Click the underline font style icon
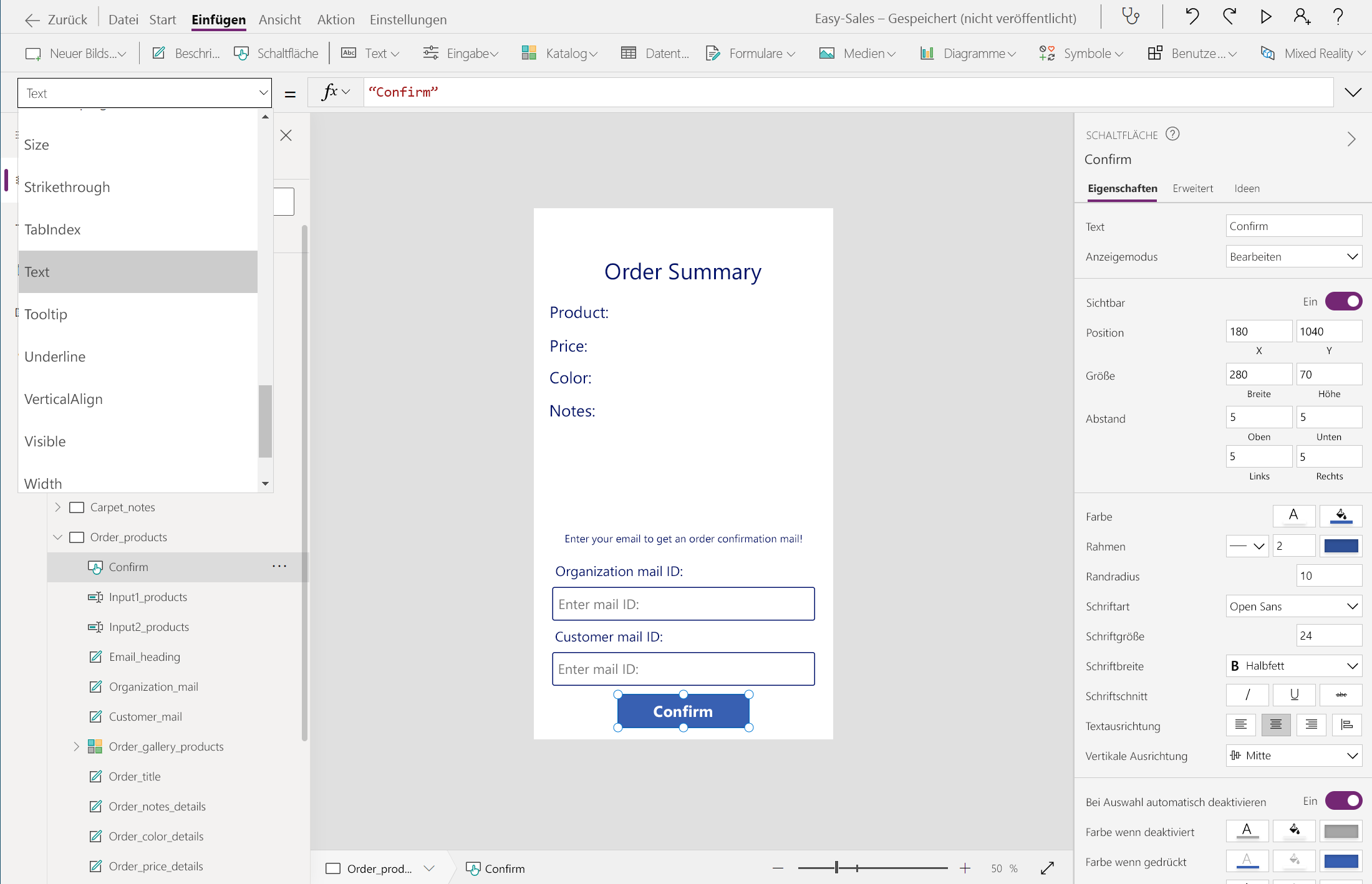This screenshot has height=884, width=1372. [1294, 695]
